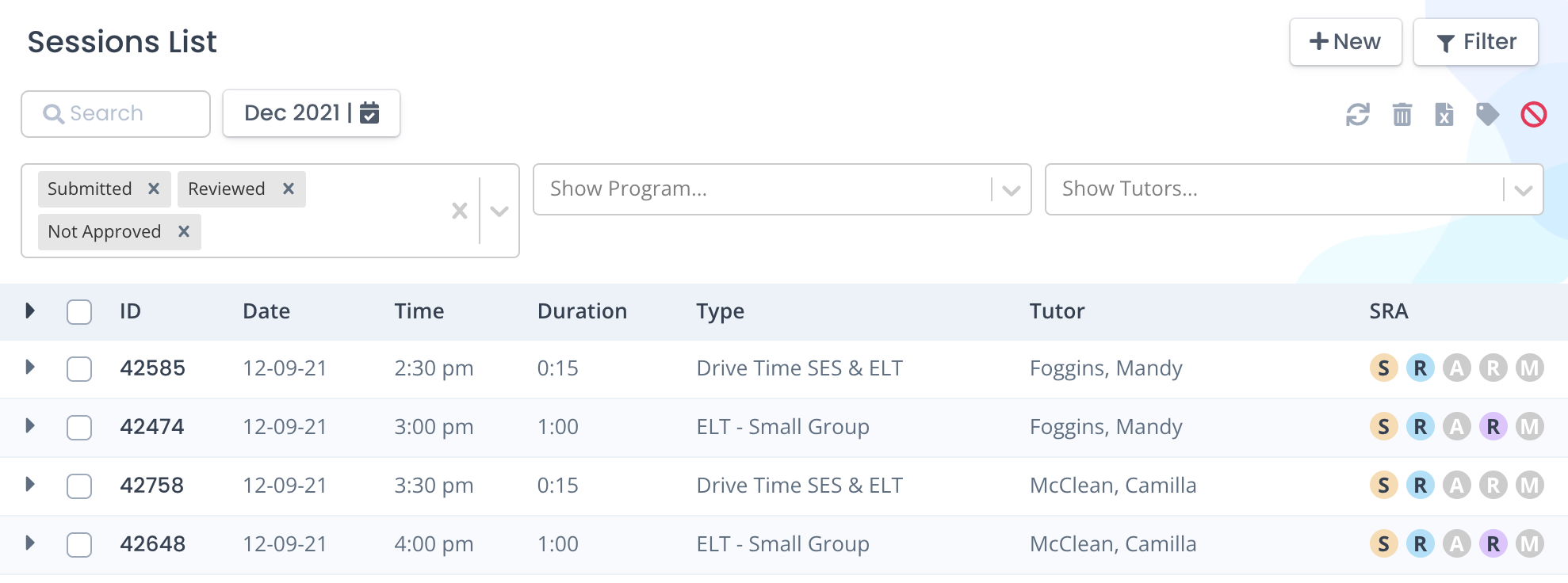1568x583 pixels.
Task: Click the M badge for session 42648
Action: point(1530,544)
